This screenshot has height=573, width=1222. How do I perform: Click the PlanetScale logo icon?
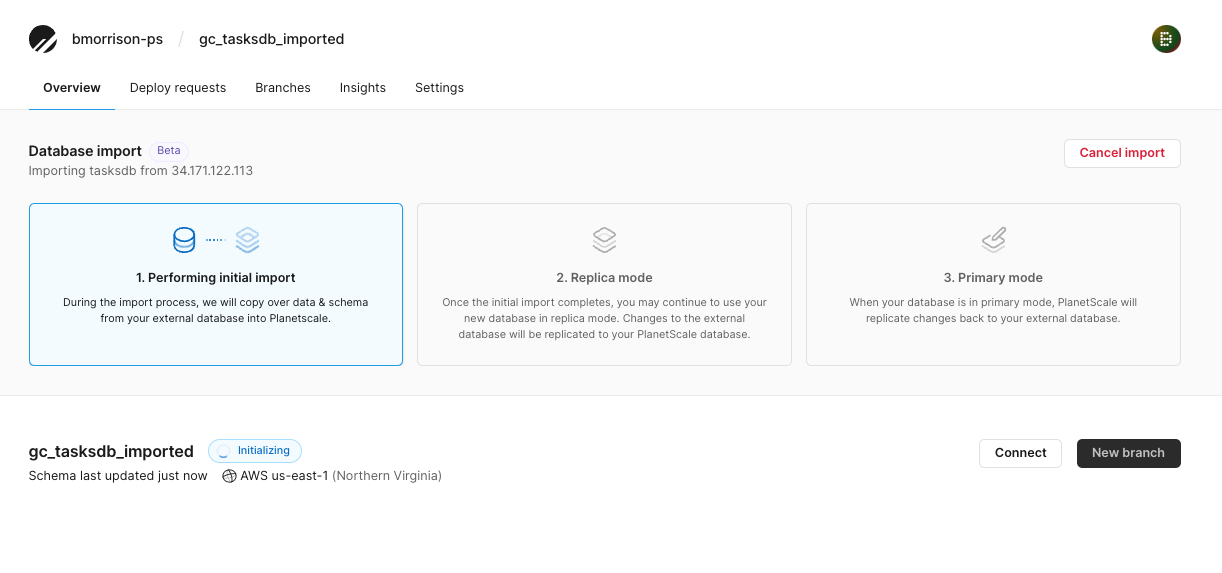point(43,39)
